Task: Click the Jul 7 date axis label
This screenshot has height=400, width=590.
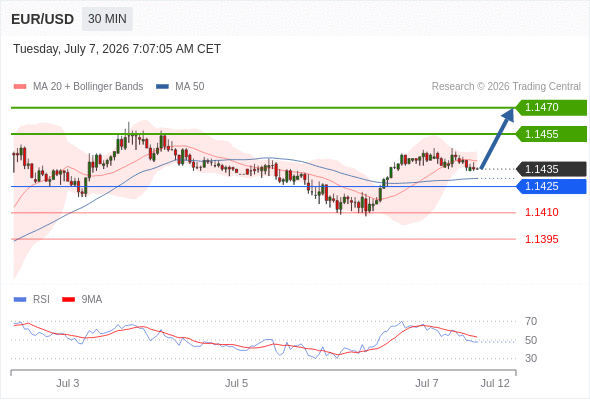Action: coord(427,383)
